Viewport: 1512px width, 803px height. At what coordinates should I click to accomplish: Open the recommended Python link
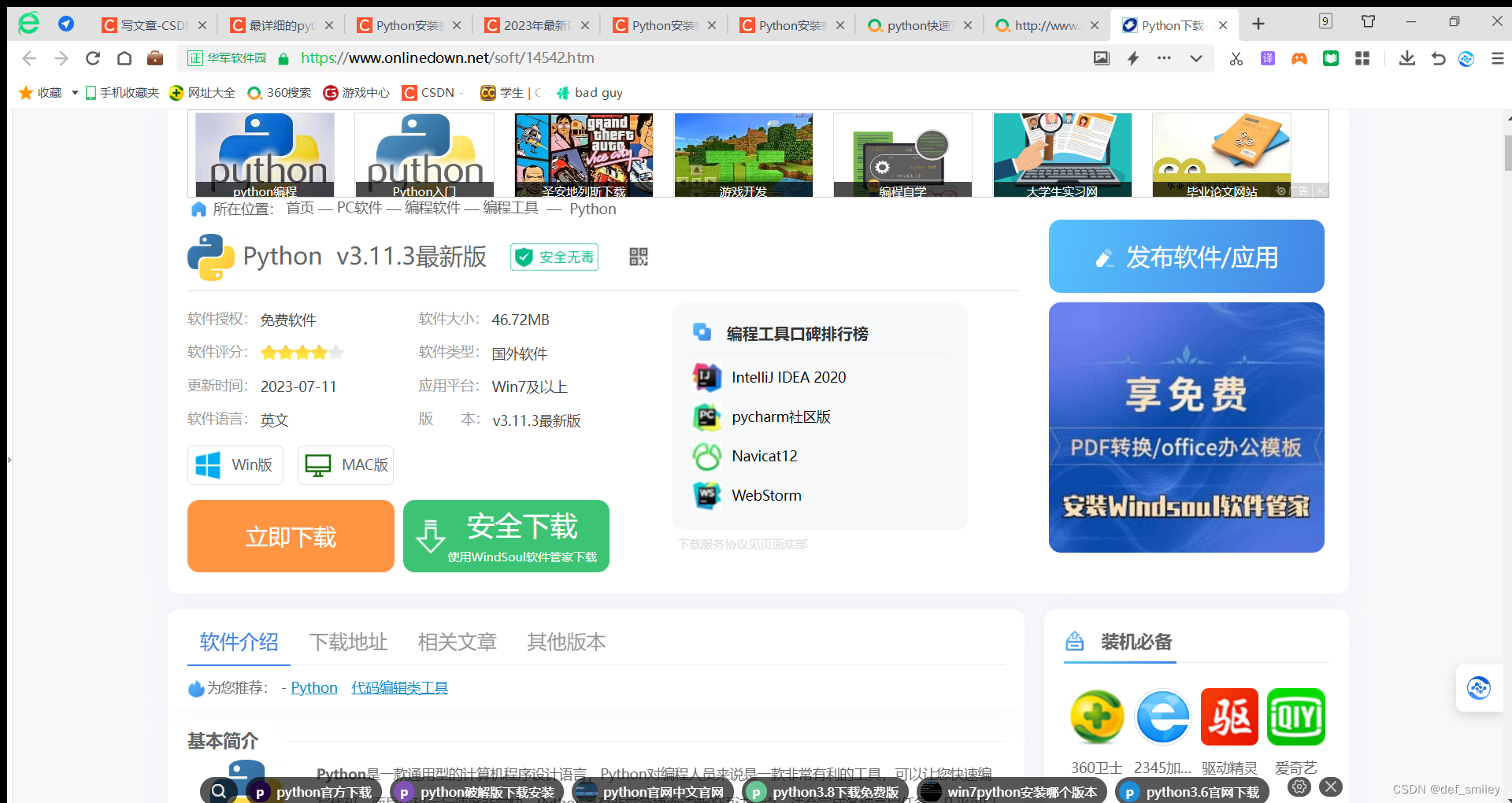click(314, 687)
